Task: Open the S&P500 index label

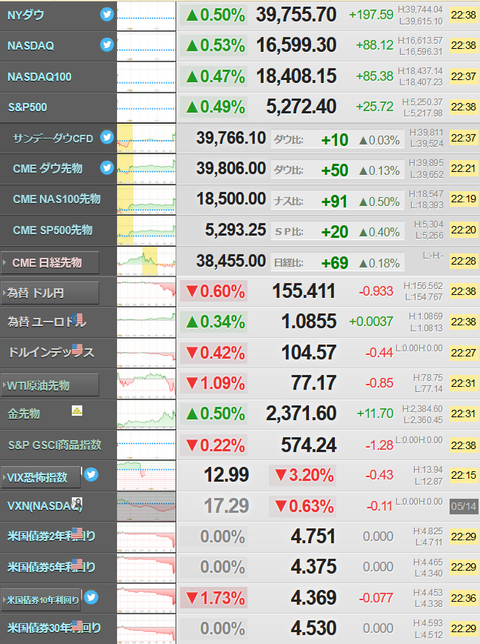Action: coord(28,107)
